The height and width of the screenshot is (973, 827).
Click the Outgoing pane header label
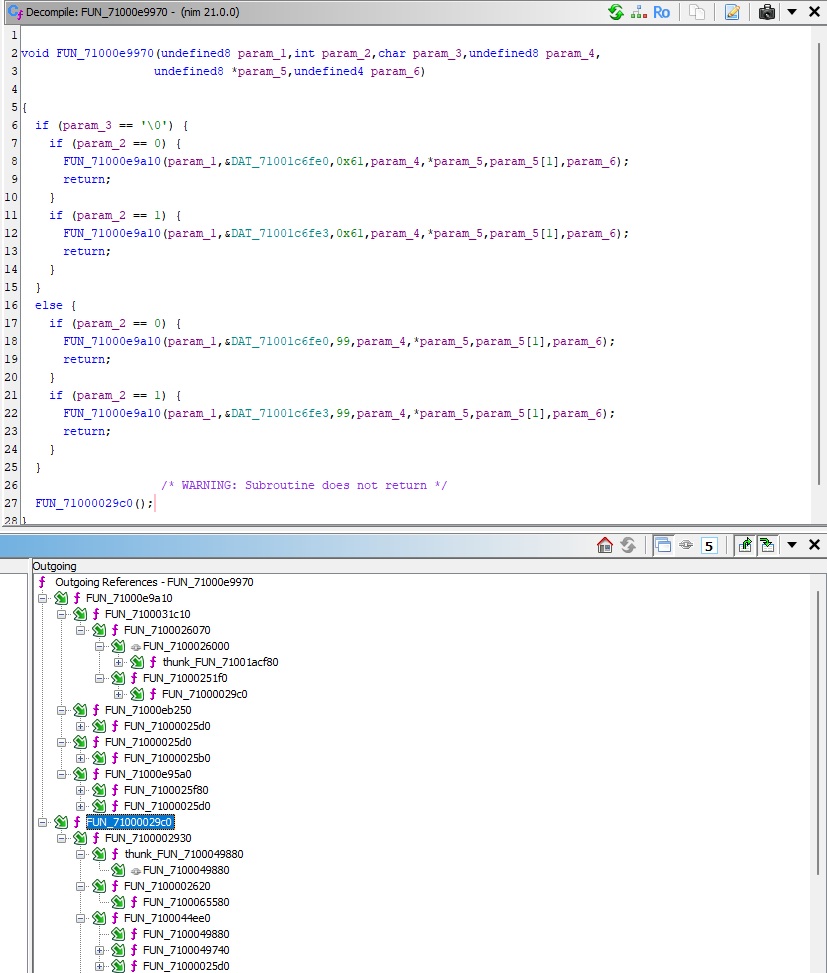point(55,566)
